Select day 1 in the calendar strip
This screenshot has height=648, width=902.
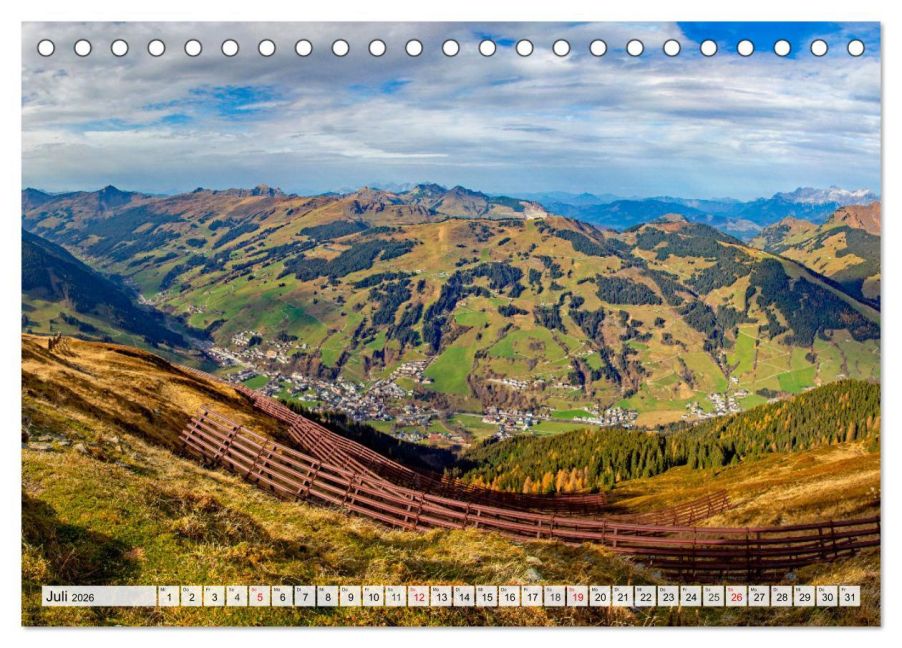[169, 596]
